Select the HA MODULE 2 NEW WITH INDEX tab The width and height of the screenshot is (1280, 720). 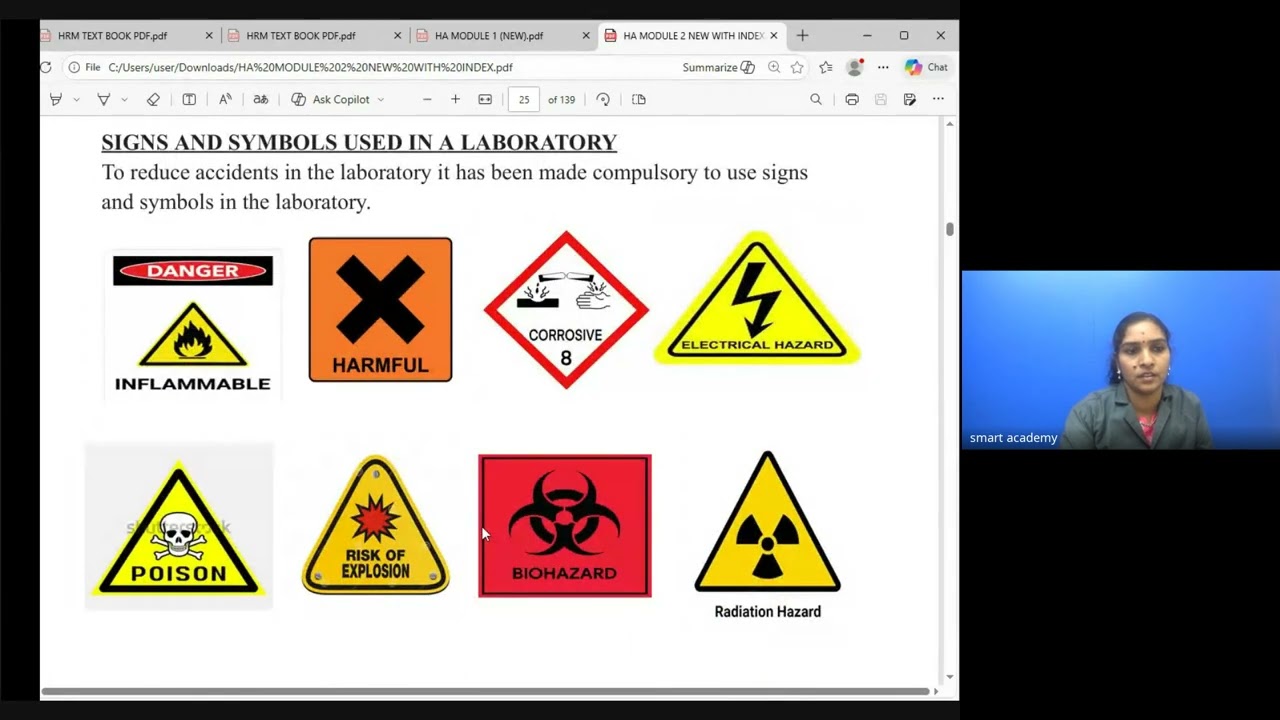(x=691, y=35)
